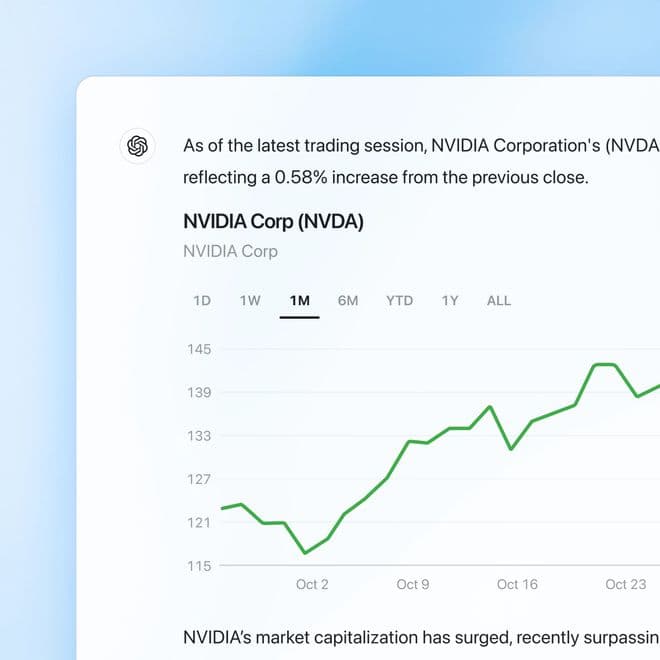Viewport: 660px width, 660px height.
Task: Click the 145 y-axis price label
Action: 198,349
